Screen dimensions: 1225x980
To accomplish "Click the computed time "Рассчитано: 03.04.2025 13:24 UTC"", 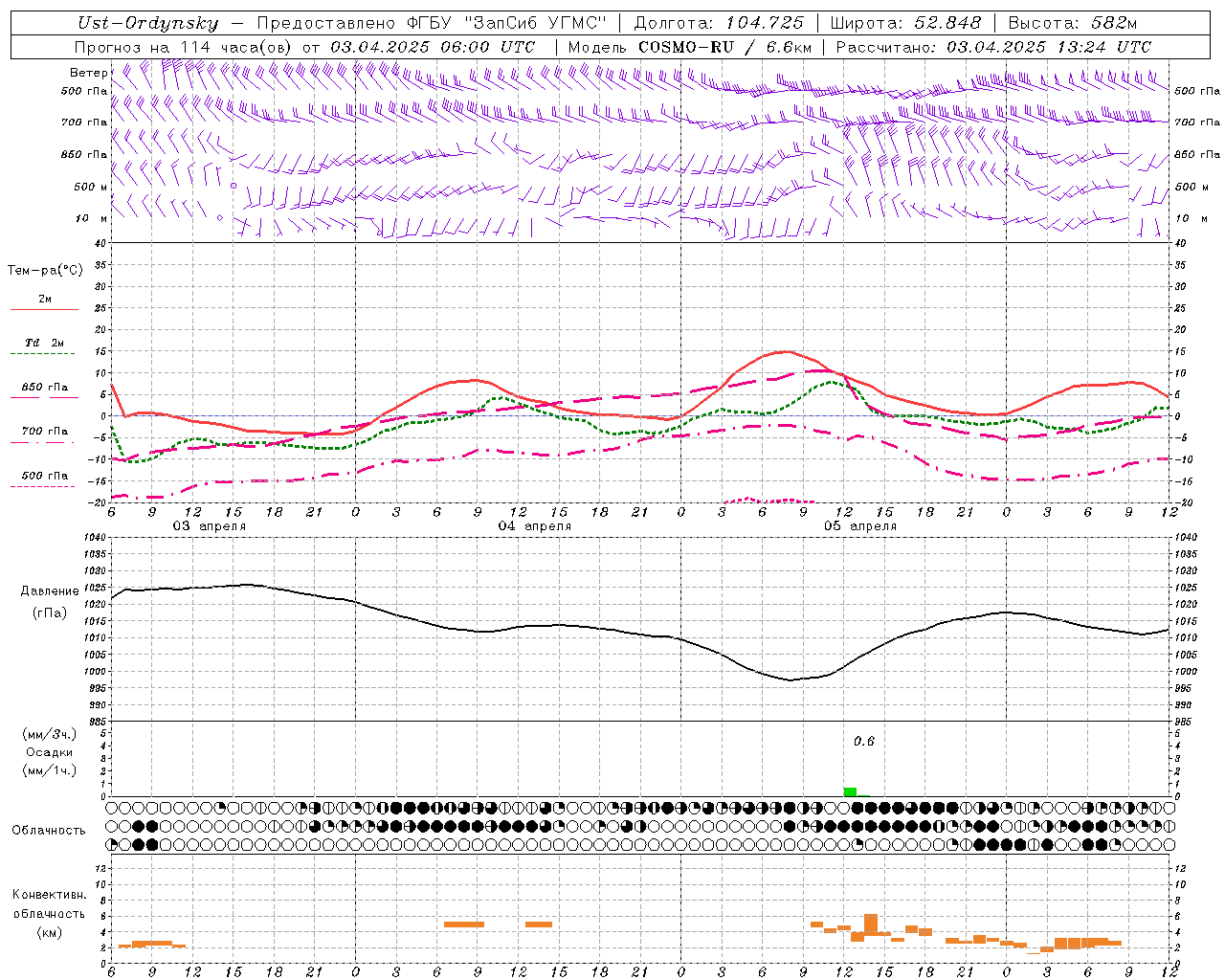I will tap(993, 47).
